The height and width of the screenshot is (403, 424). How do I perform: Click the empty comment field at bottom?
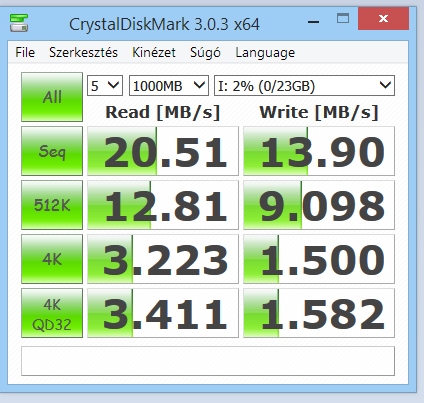click(x=208, y=361)
